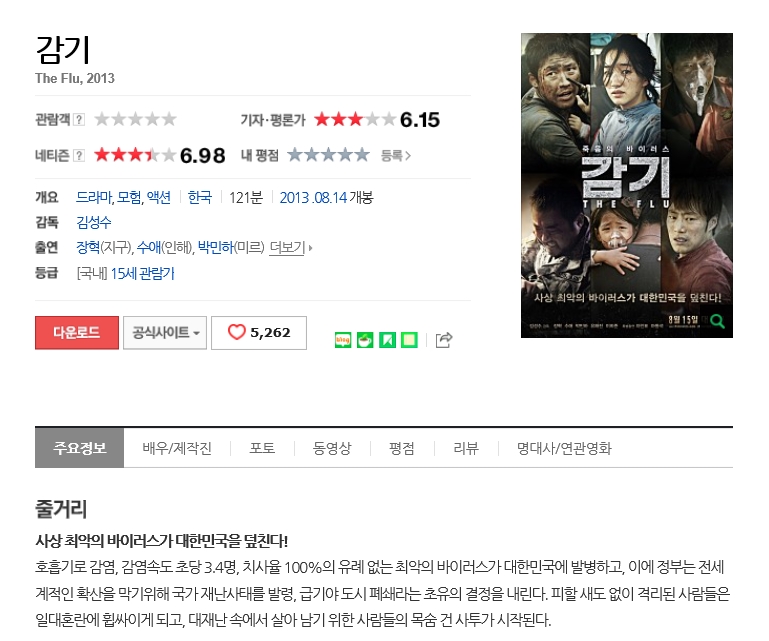Share the movie to Naver Blog

[343, 339]
